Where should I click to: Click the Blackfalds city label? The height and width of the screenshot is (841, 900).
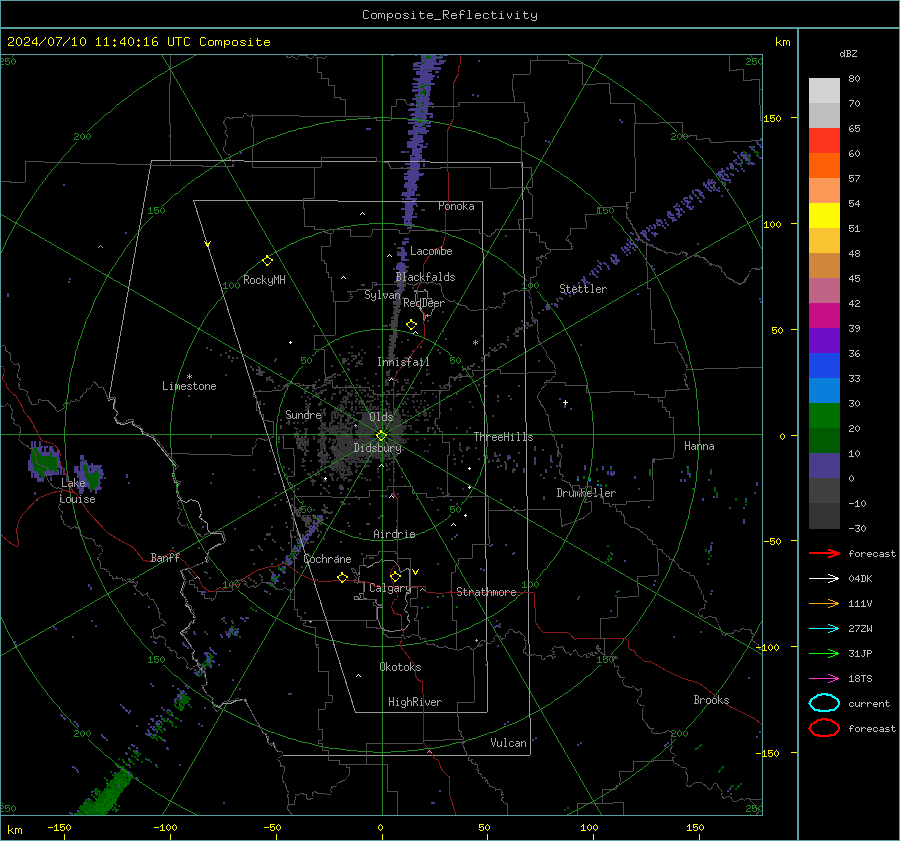(x=425, y=277)
